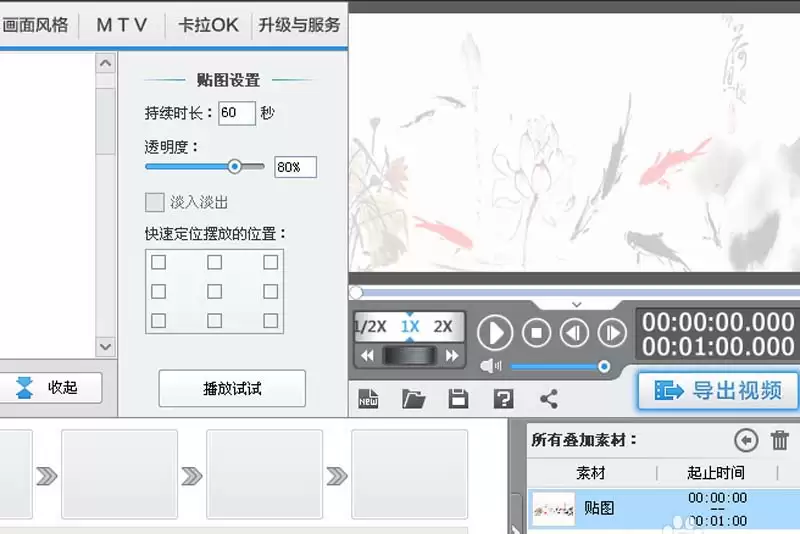Enable the 淡入淡出 checkbox
Viewport: 800px width, 534px height.
tap(155, 202)
